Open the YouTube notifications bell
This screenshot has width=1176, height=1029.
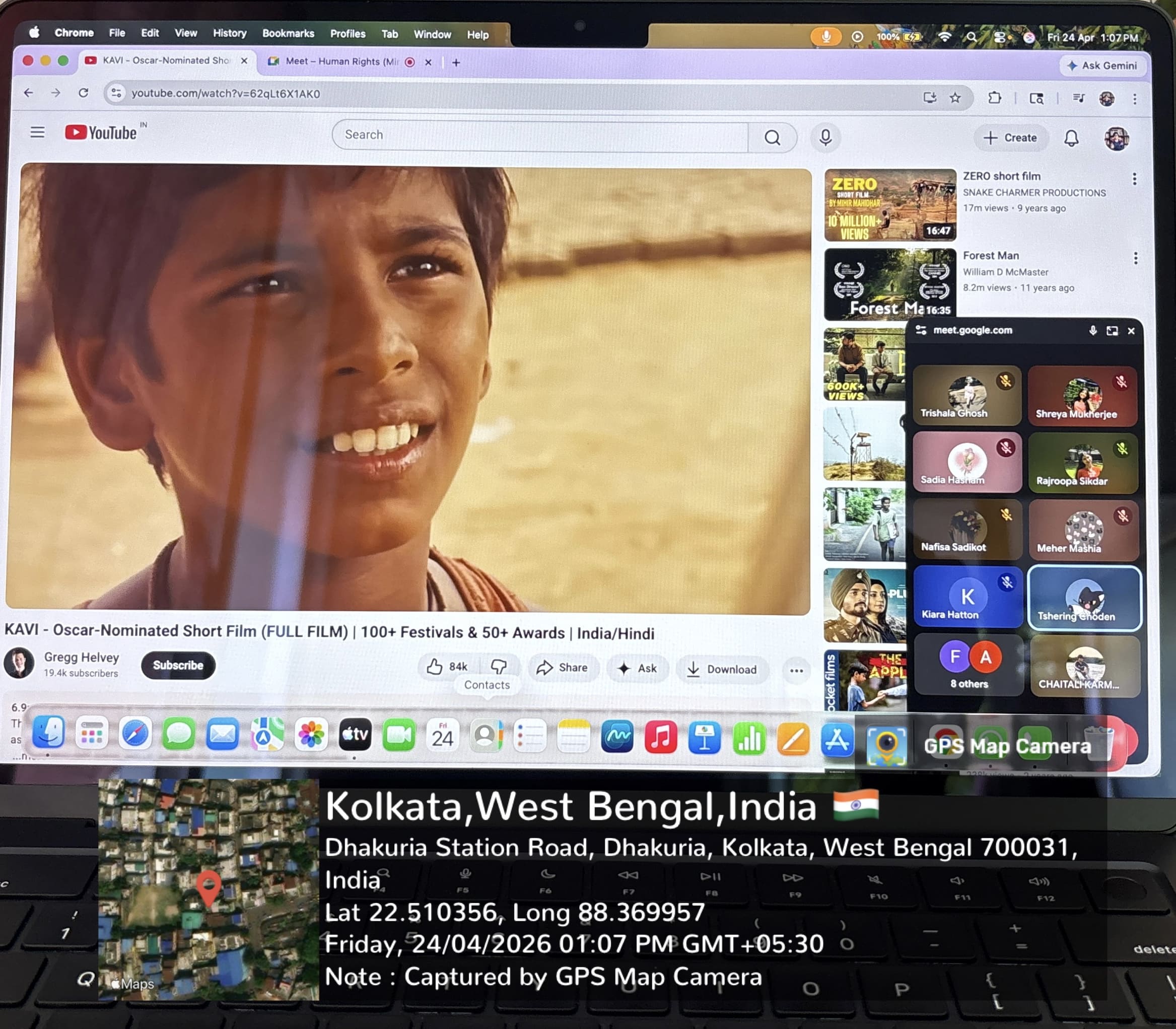(1071, 138)
